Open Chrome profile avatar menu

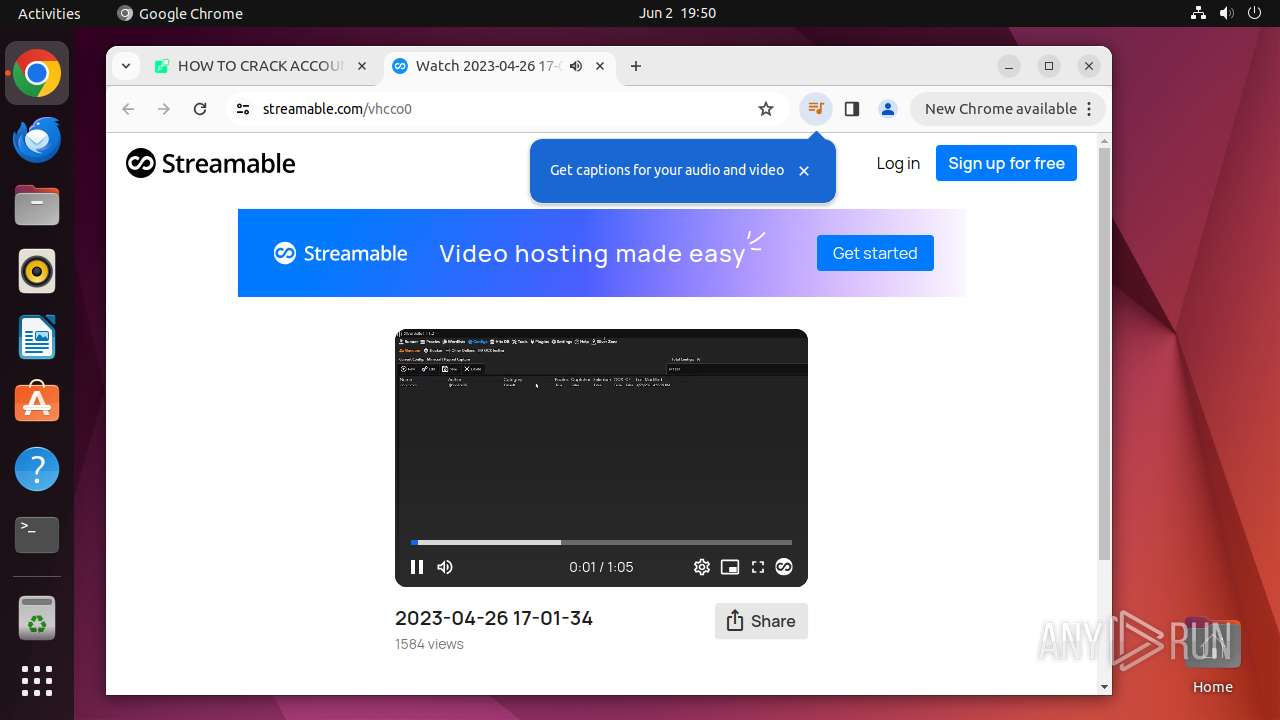click(x=888, y=109)
